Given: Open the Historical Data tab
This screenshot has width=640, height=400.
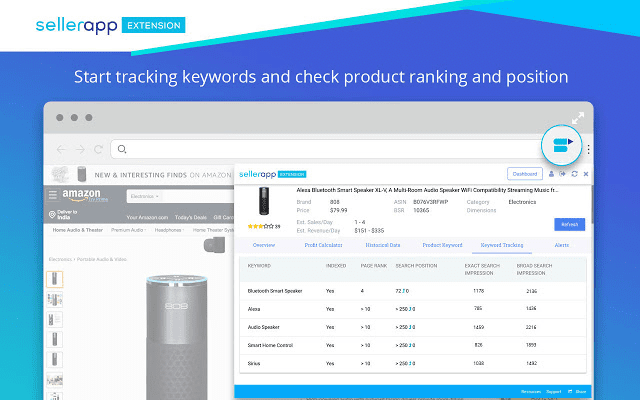Looking at the screenshot, I should [x=382, y=244].
